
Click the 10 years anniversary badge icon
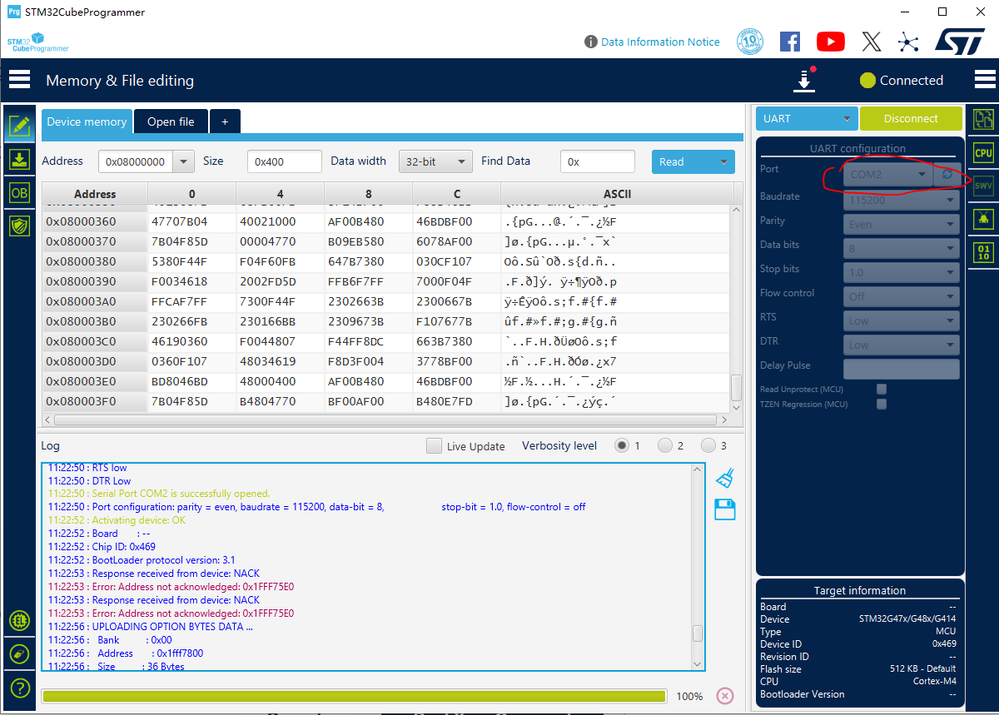[x=750, y=42]
